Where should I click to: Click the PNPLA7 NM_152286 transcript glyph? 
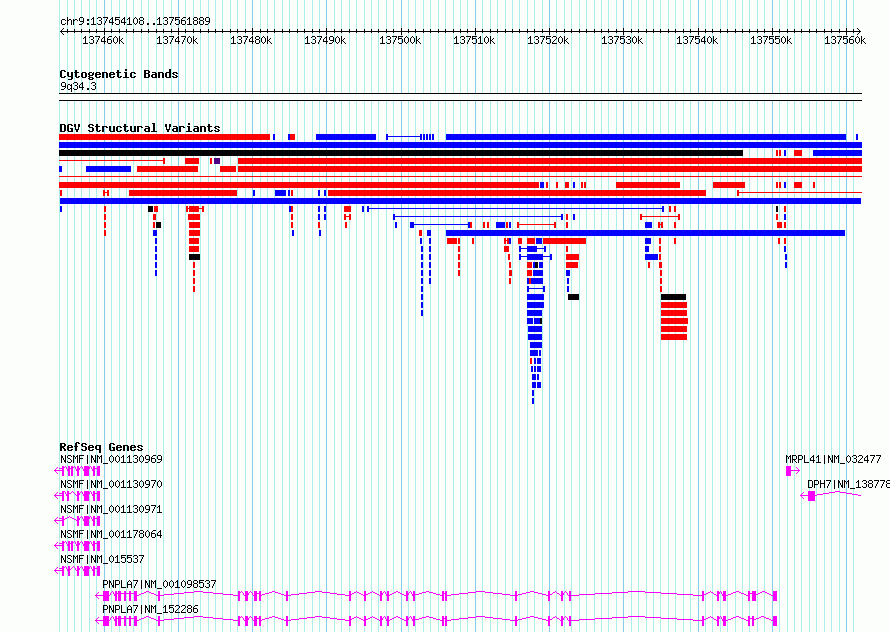pyautogui.click(x=436, y=621)
